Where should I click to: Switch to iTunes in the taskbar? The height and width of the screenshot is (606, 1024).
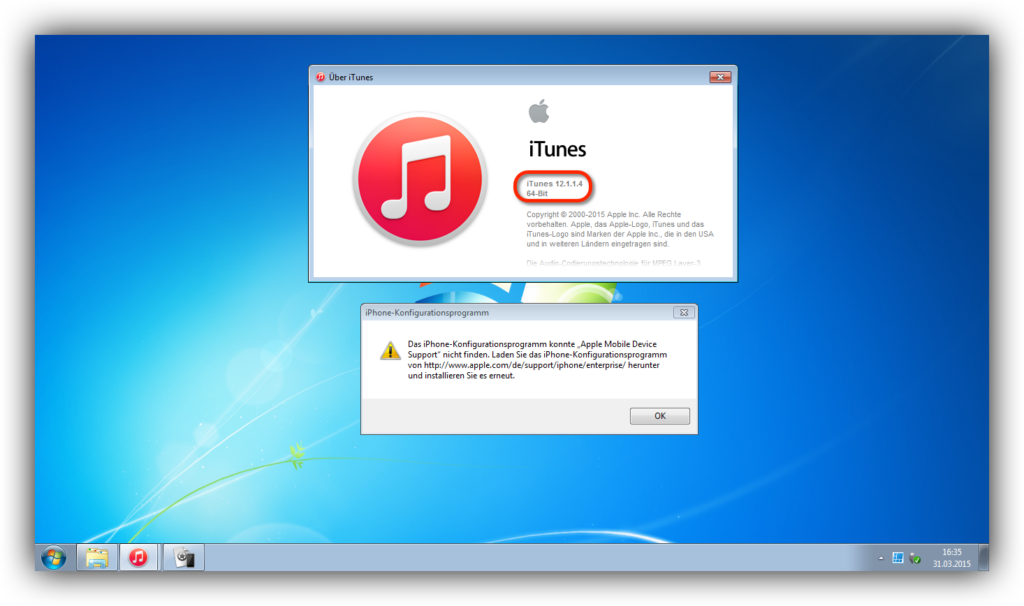click(138, 558)
